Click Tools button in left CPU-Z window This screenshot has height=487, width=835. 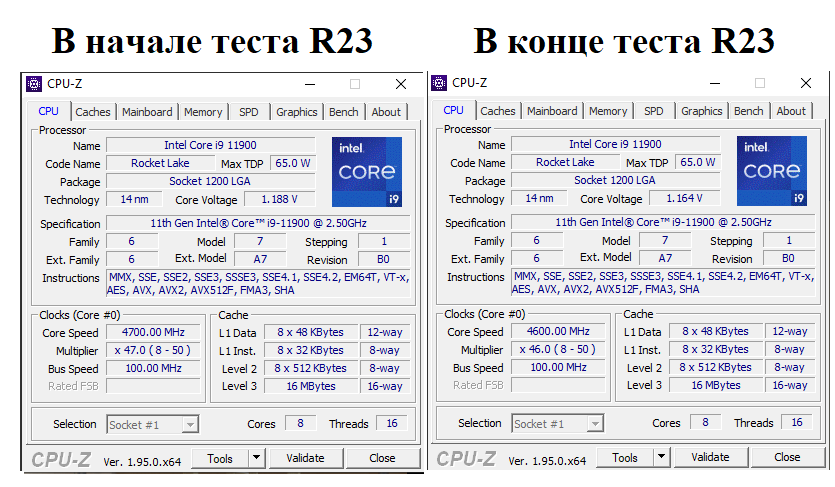220,458
